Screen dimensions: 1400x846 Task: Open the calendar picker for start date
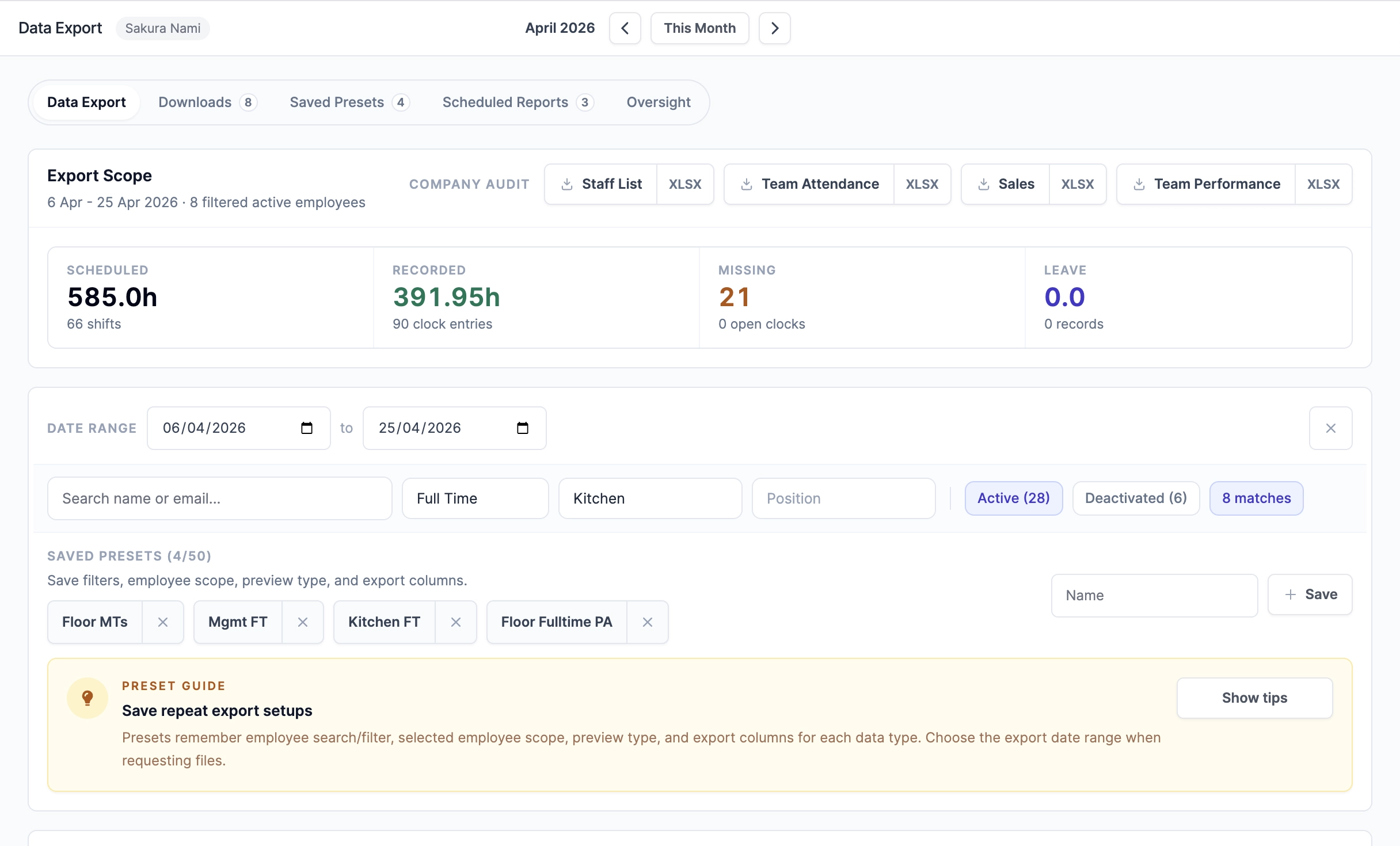pyautogui.click(x=307, y=428)
